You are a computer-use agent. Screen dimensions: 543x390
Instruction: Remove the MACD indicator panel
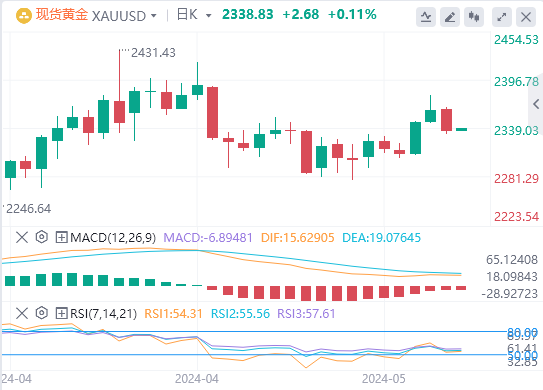point(22,238)
